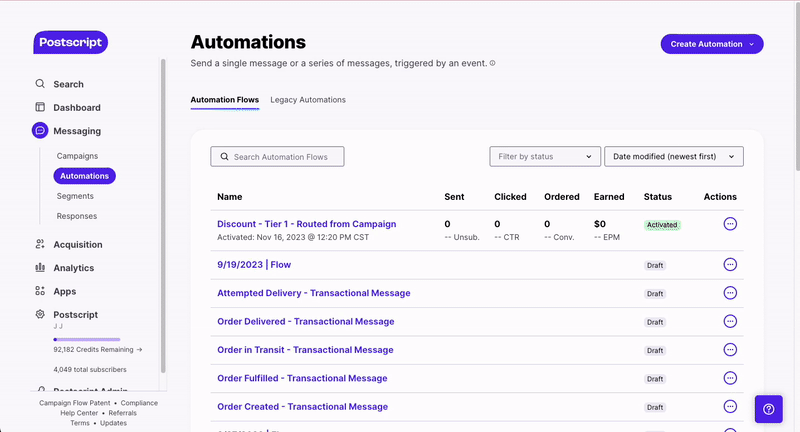Click the Analytics bar chart icon
Viewport: 800px width, 432px height.
tap(40, 267)
